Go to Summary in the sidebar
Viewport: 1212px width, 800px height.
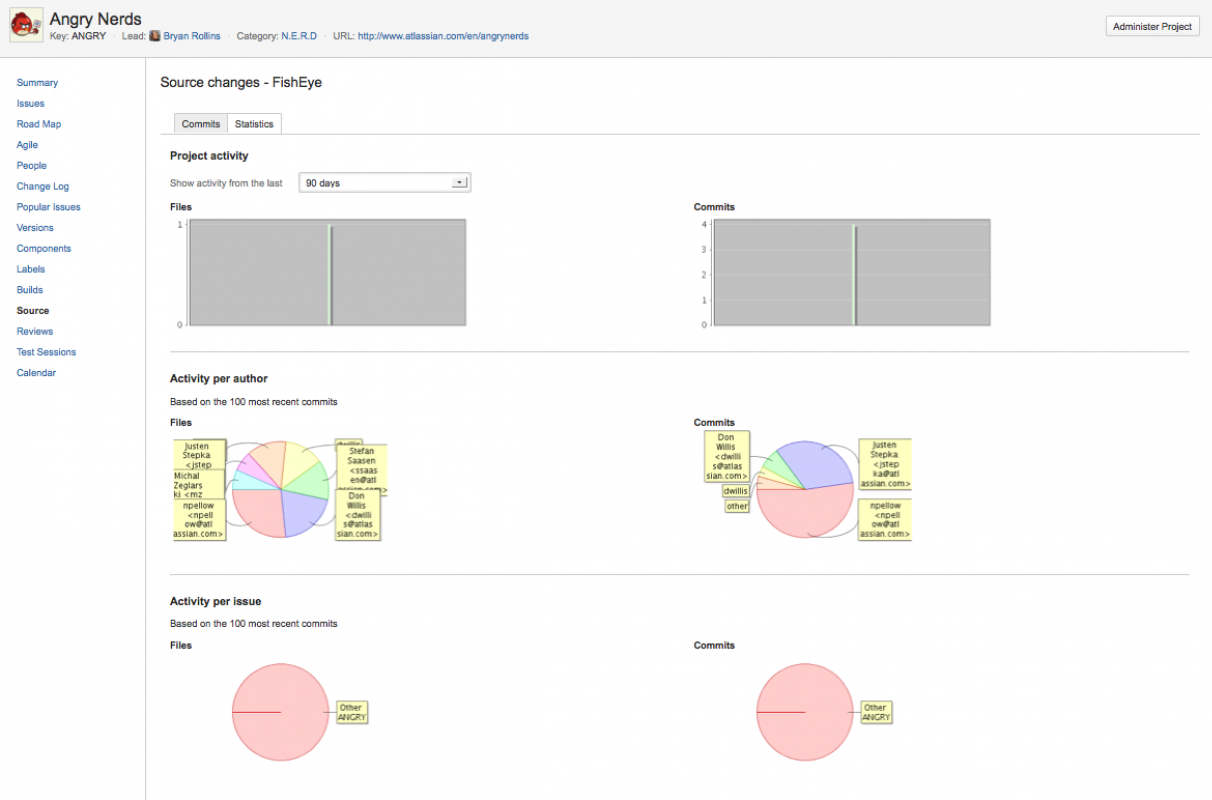(37, 83)
